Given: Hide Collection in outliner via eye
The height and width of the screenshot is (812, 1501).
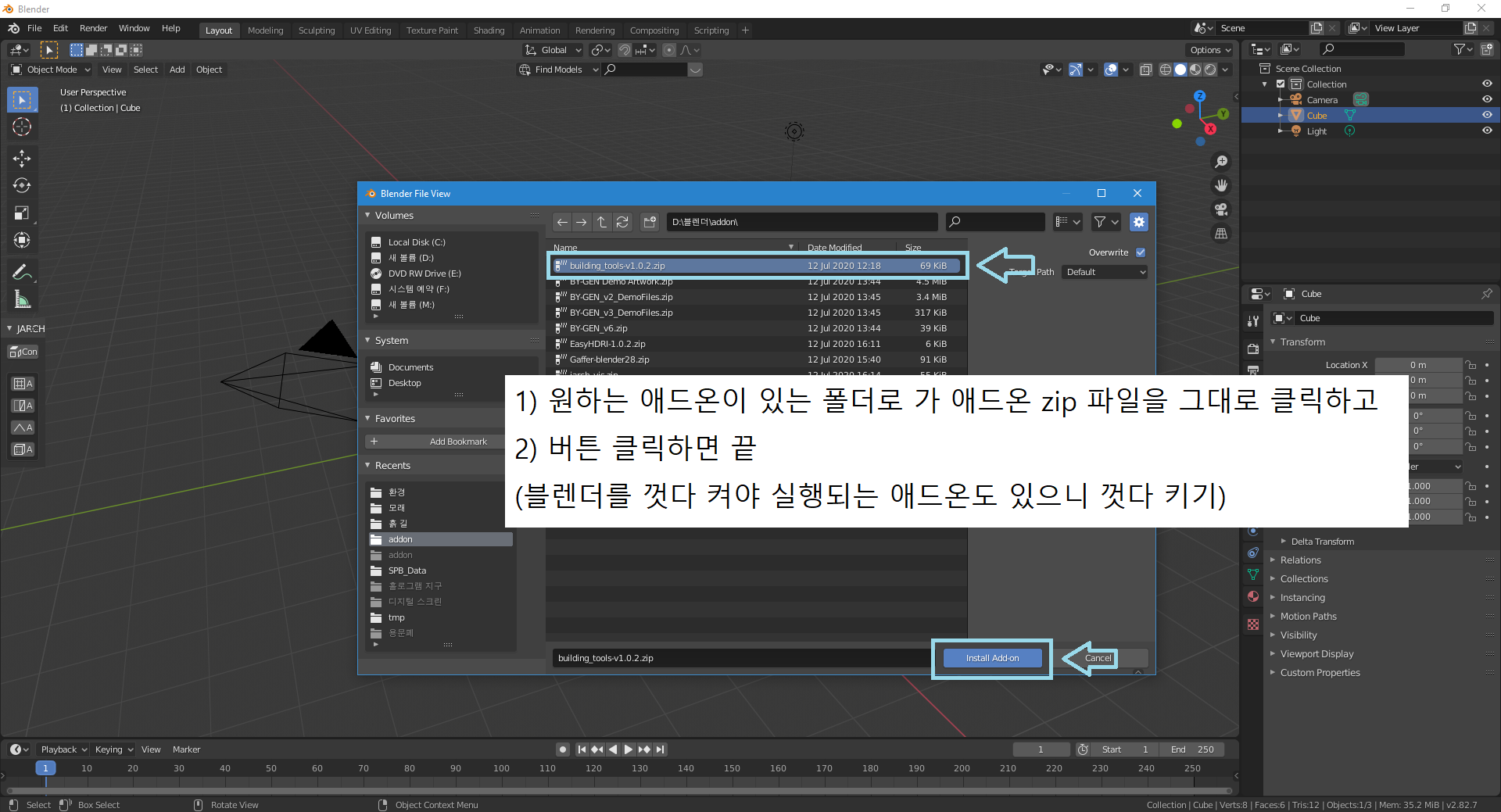Looking at the screenshot, I should click(1487, 84).
